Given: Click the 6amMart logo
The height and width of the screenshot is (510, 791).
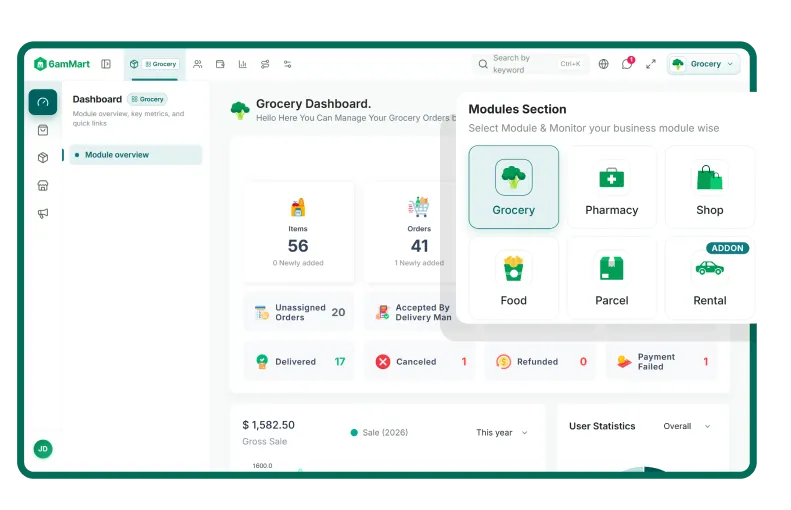Looking at the screenshot, I should (x=62, y=64).
